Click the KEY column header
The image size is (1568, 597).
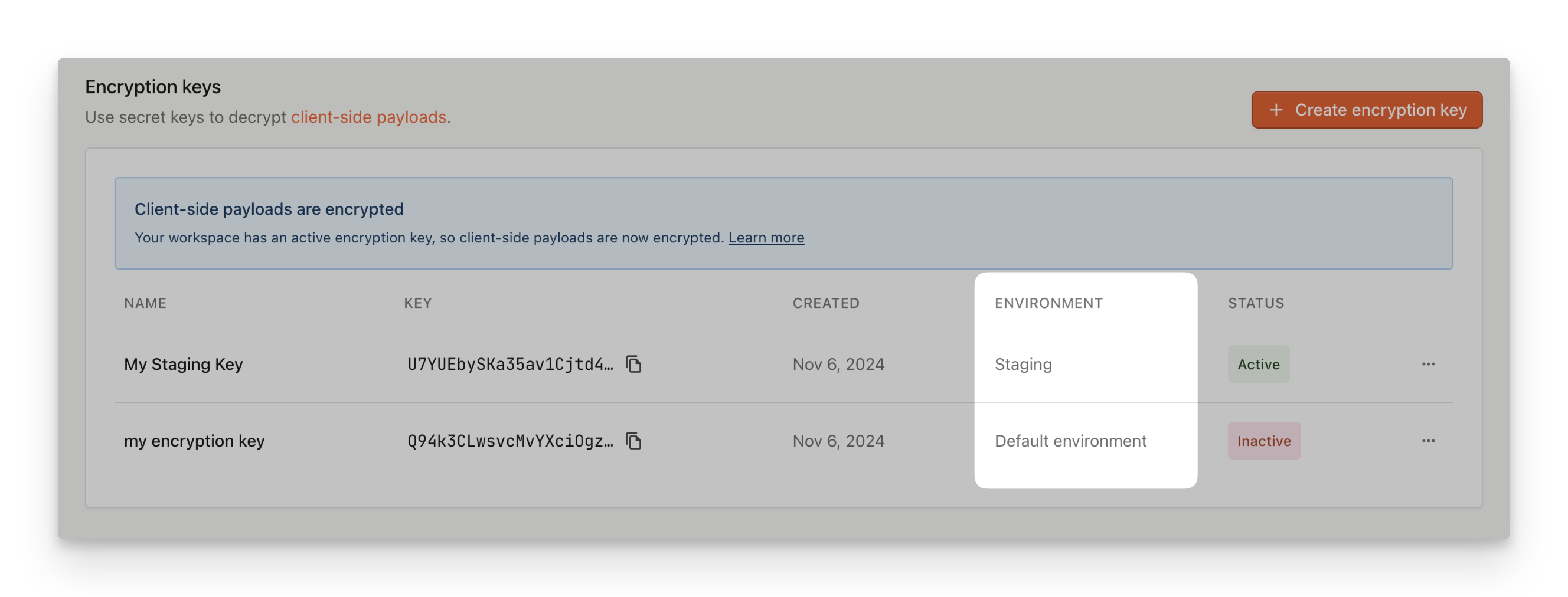tap(417, 303)
